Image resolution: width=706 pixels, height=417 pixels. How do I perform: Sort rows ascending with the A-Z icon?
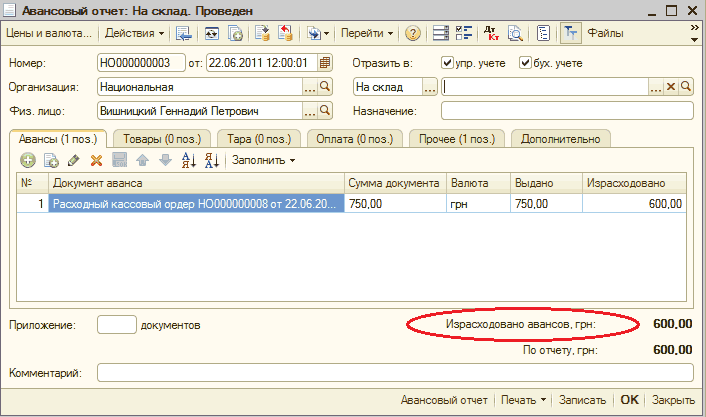point(187,160)
